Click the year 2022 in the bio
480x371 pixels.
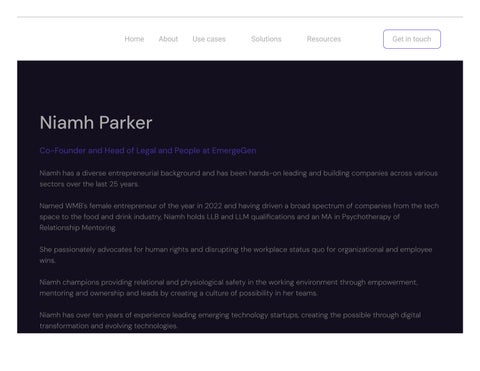click(x=213, y=206)
